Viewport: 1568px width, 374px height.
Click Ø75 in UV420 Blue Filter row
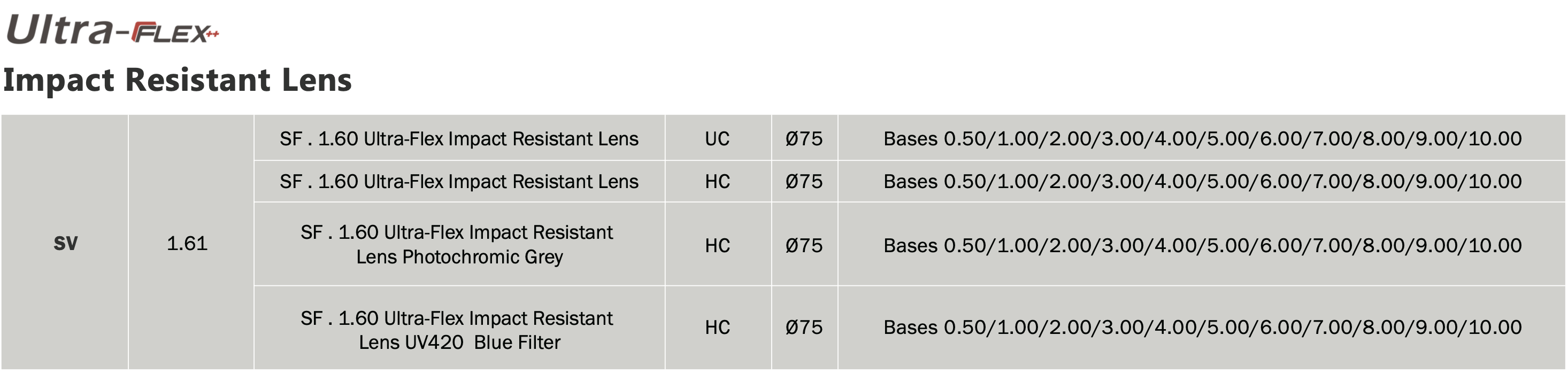(x=804, y=327)
